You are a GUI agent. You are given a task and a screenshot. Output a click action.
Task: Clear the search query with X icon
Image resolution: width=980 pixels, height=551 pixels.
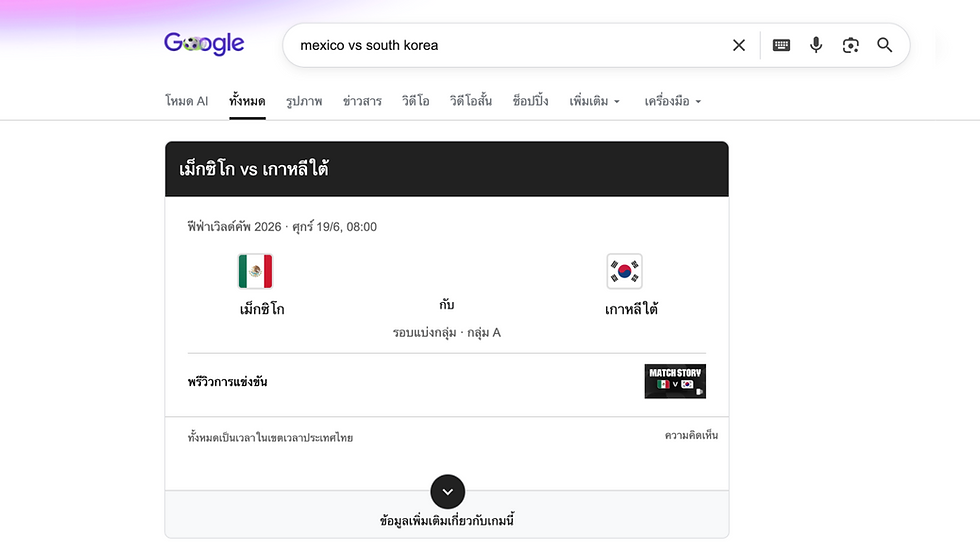[739, 45]
